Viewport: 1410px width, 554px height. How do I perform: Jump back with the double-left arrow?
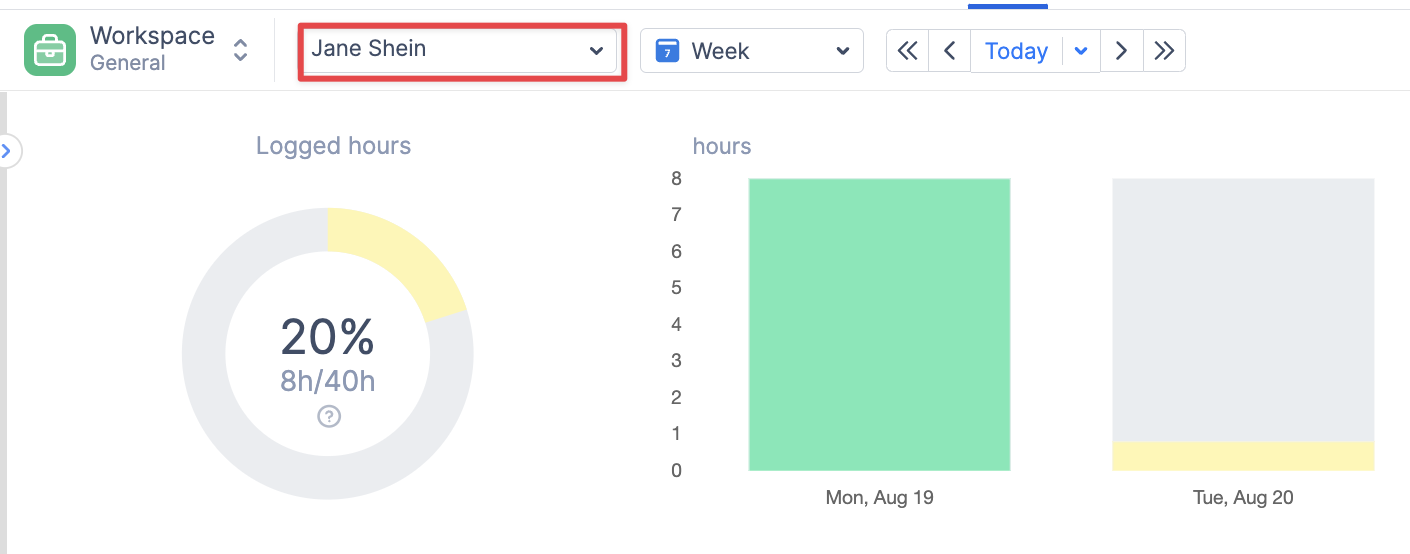[x=907, y=51]
